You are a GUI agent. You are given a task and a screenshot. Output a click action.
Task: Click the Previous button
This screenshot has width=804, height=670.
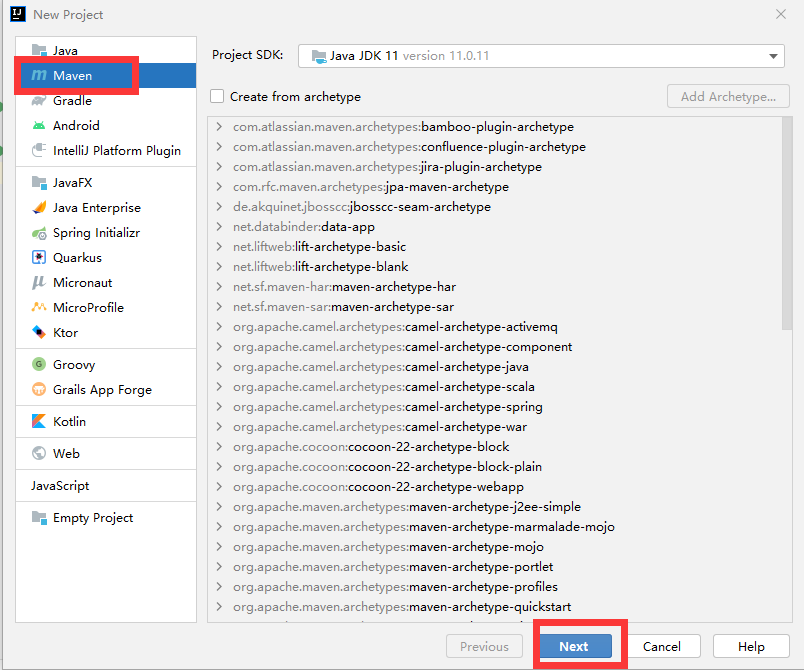[484, 646]
